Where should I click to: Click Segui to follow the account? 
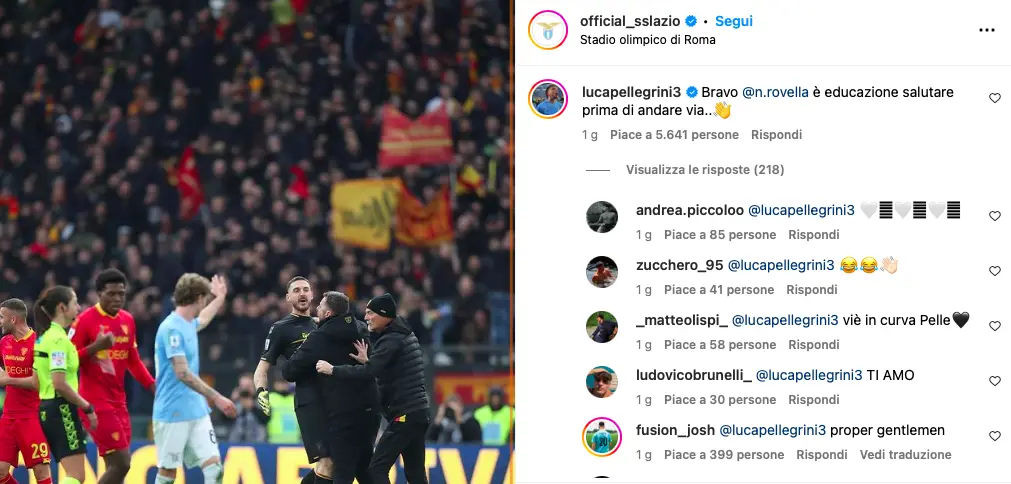coord(734,21)
